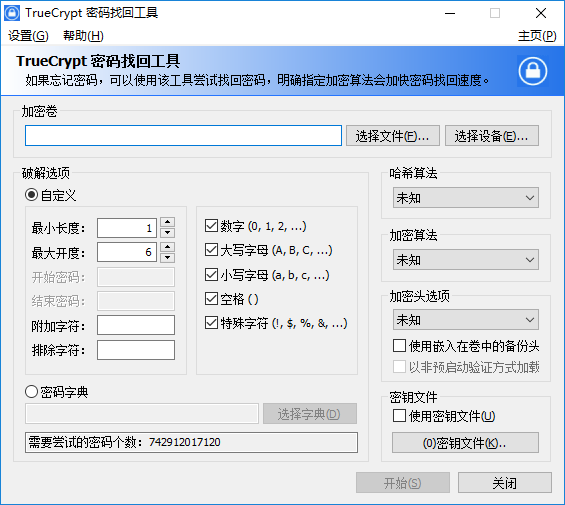Increase minimum length with the up arrow

(168, 222)
